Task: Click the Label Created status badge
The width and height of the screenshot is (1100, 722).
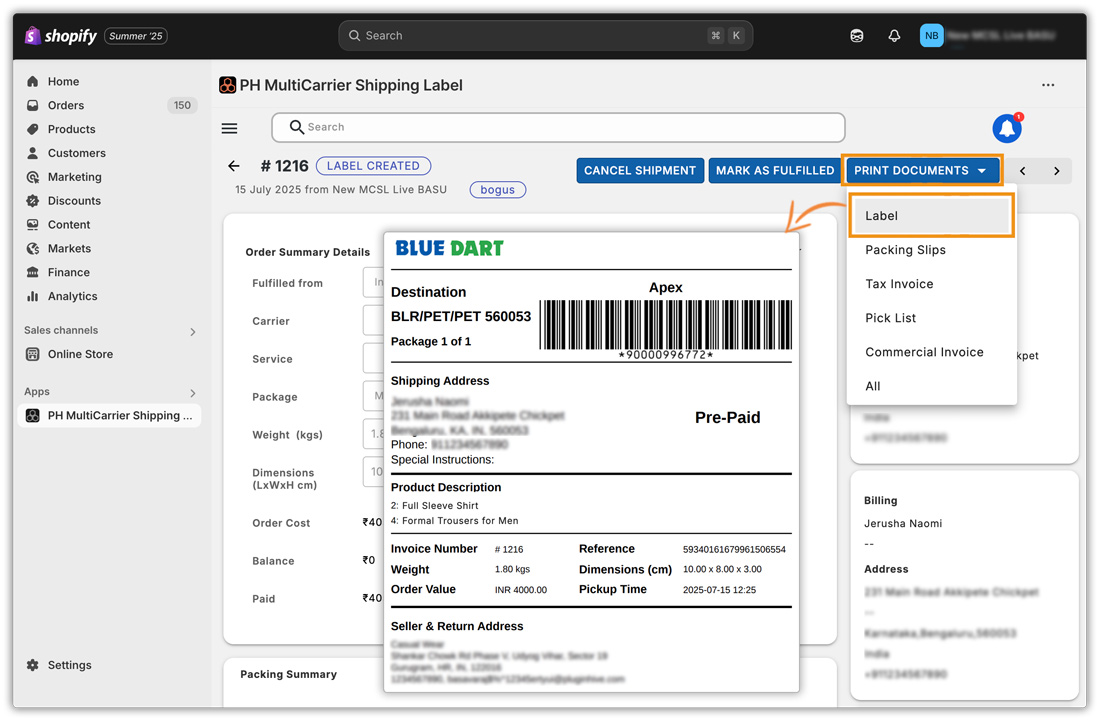Action: (x=373, y=166)
